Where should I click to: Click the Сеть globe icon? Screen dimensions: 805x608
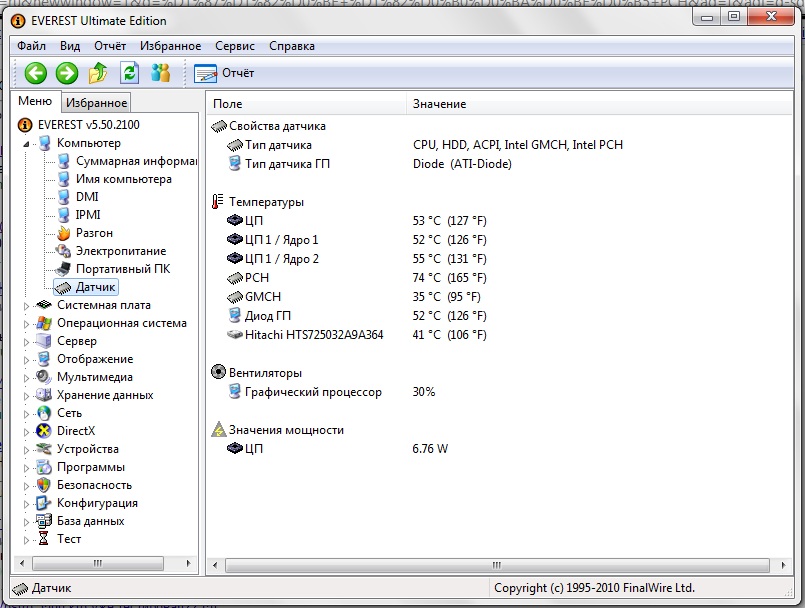(x=44, y=413)
